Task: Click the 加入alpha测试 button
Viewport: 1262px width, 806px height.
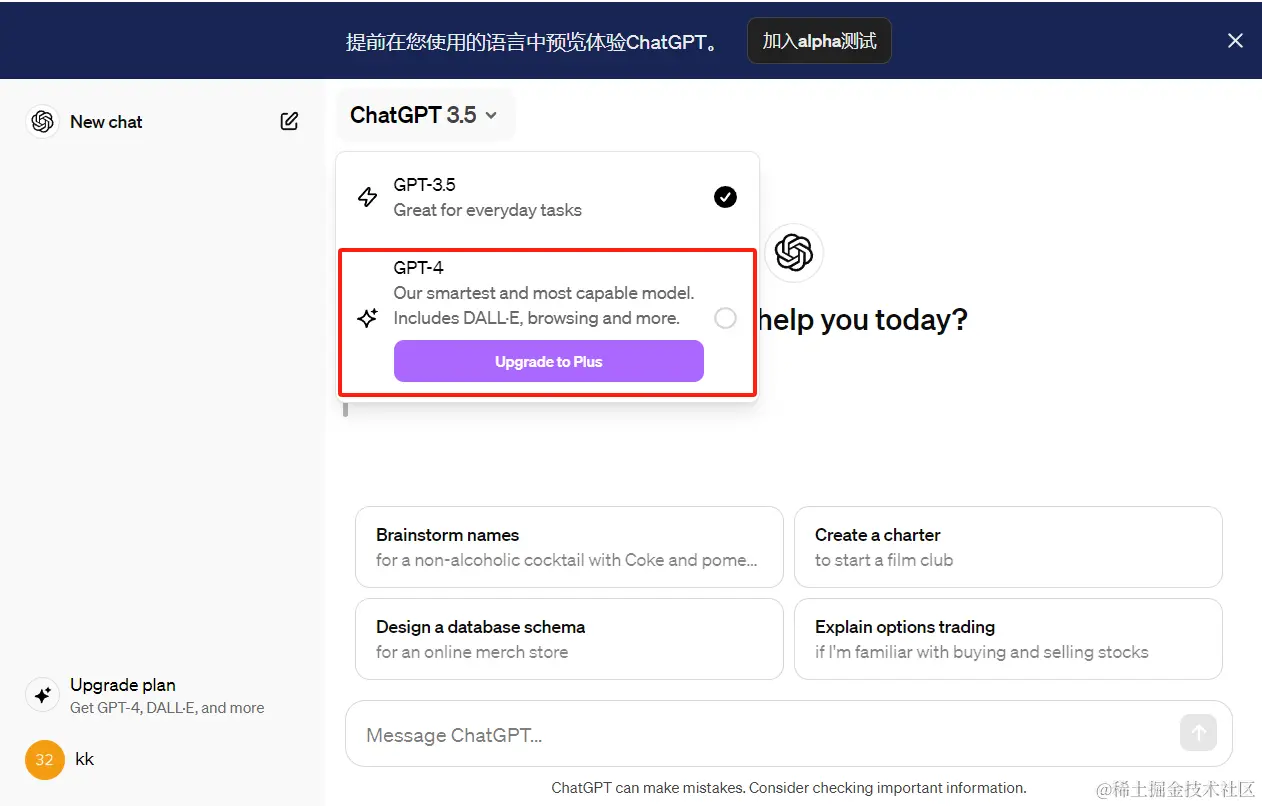Action: (819, 41)
